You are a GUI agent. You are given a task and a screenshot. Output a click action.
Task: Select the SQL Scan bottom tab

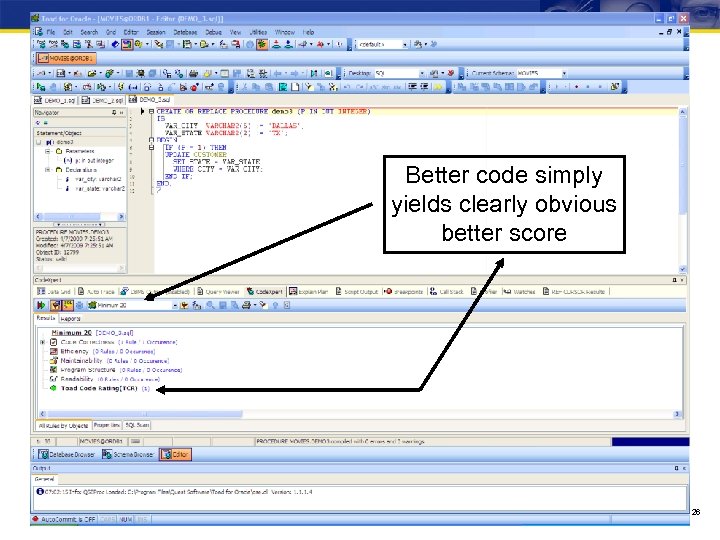pos(137,425)
